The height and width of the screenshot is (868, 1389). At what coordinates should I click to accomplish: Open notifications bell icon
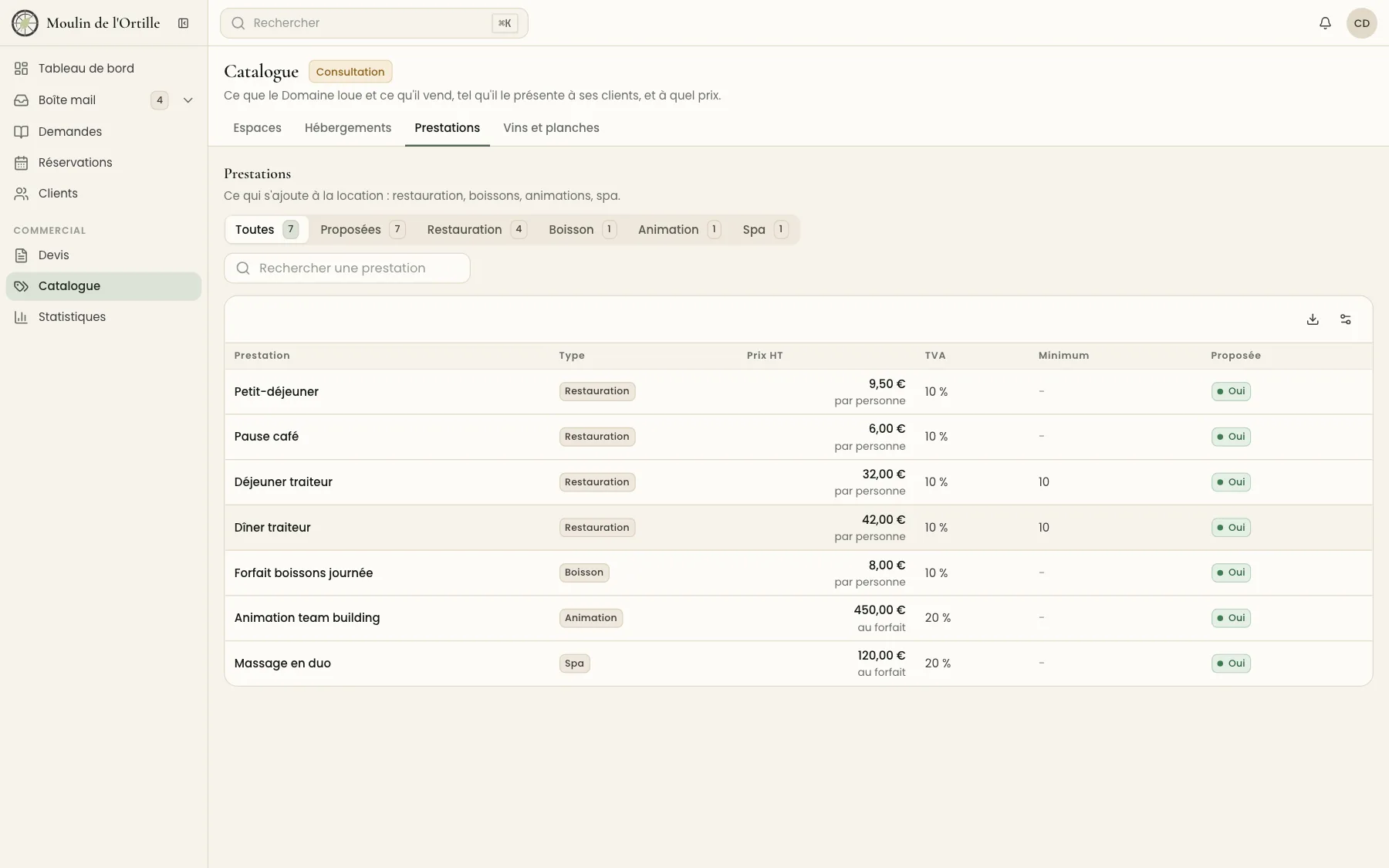click(x=1325, y=23)
